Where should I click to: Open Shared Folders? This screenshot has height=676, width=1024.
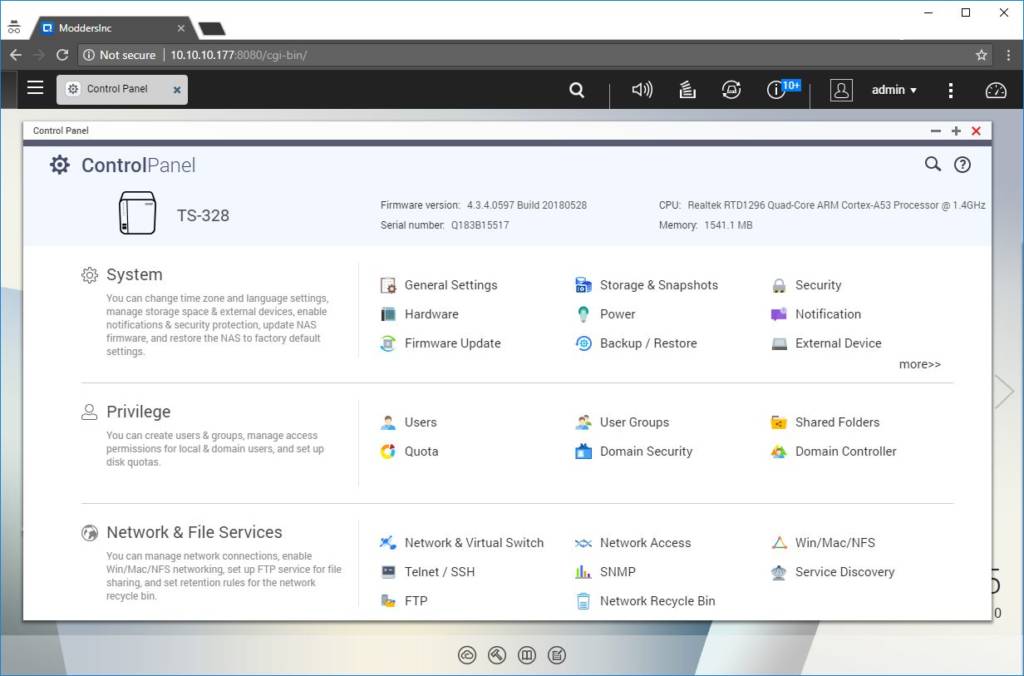click(825, 423)
